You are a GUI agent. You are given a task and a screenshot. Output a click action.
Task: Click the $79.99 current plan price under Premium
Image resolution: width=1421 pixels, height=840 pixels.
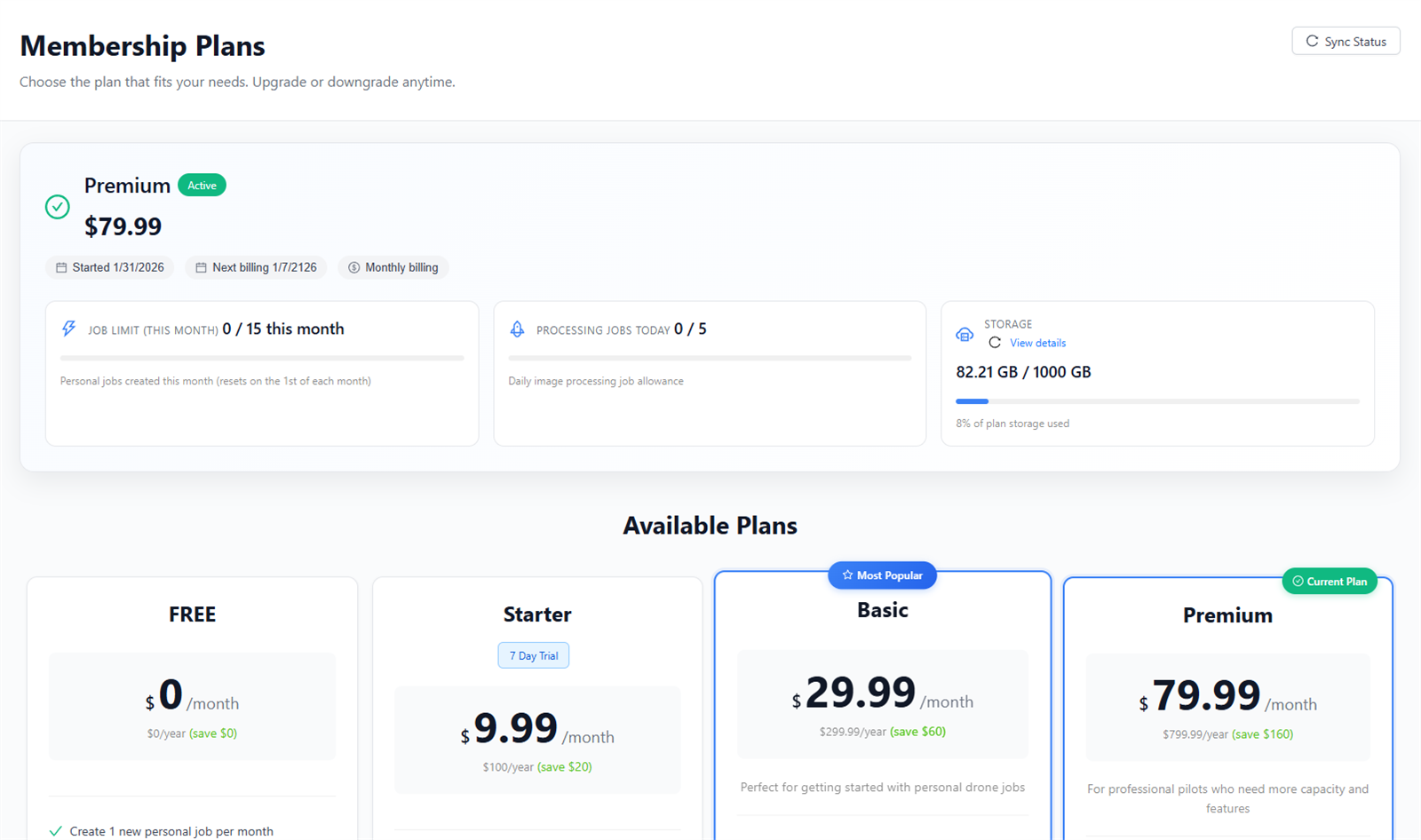point(123,226)
